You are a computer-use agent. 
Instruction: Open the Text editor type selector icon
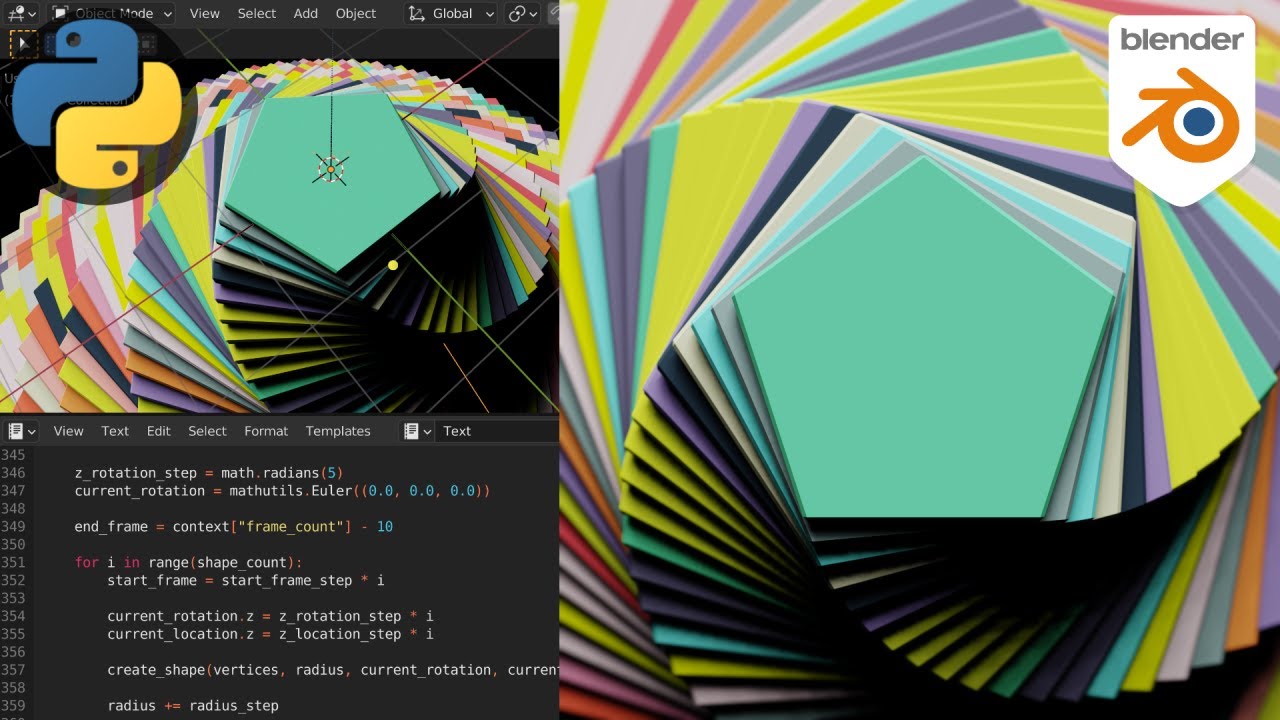(x=17, y=430)
